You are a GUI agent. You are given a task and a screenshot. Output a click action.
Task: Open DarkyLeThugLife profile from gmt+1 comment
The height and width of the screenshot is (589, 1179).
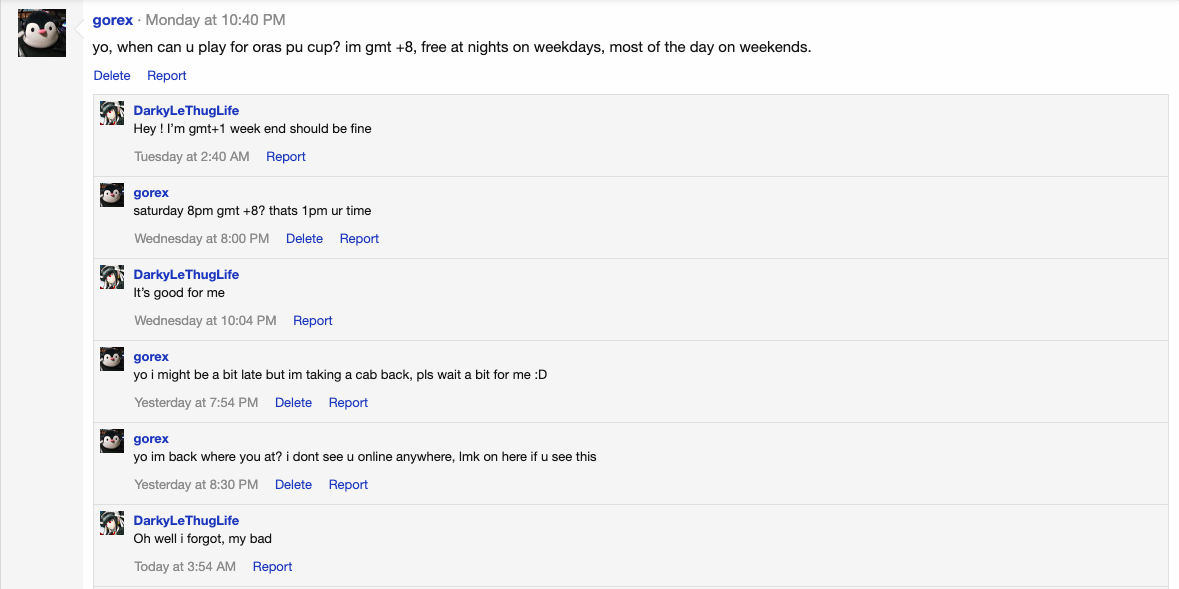coord(186,111)
